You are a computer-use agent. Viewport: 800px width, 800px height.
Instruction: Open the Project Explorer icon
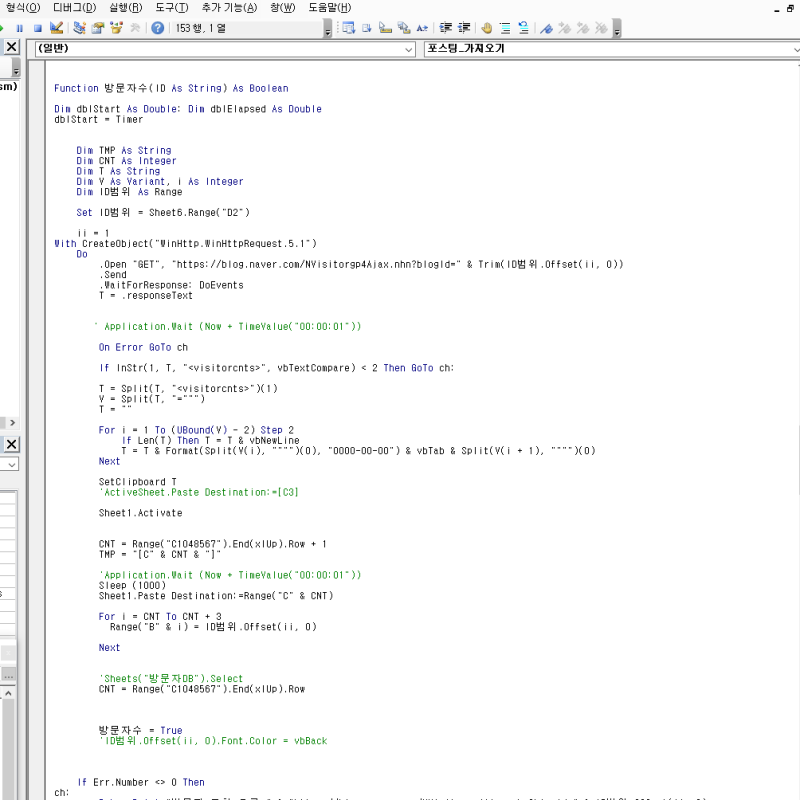point(81,28)
